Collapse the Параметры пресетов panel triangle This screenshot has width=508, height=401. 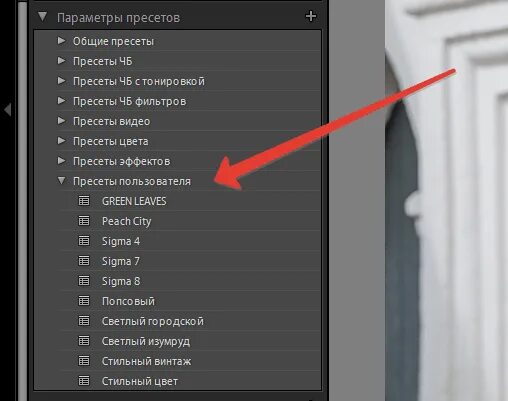point(43,17)
